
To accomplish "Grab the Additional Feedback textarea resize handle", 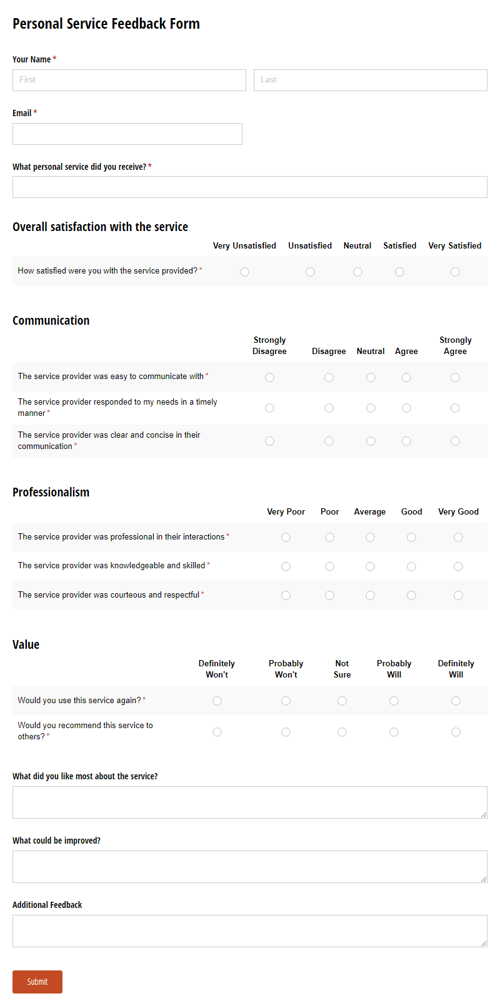I will [484, 943].
